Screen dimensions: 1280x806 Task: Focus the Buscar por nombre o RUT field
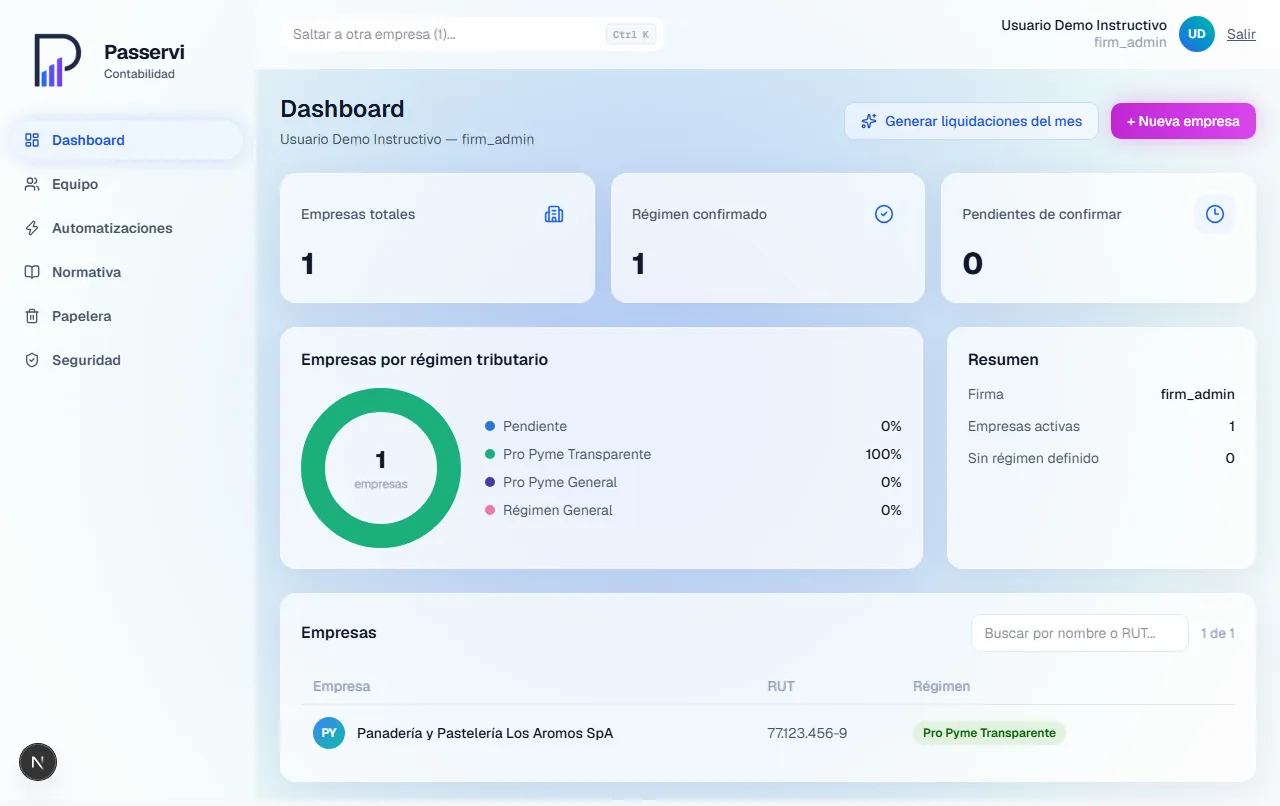(1080, 633)
